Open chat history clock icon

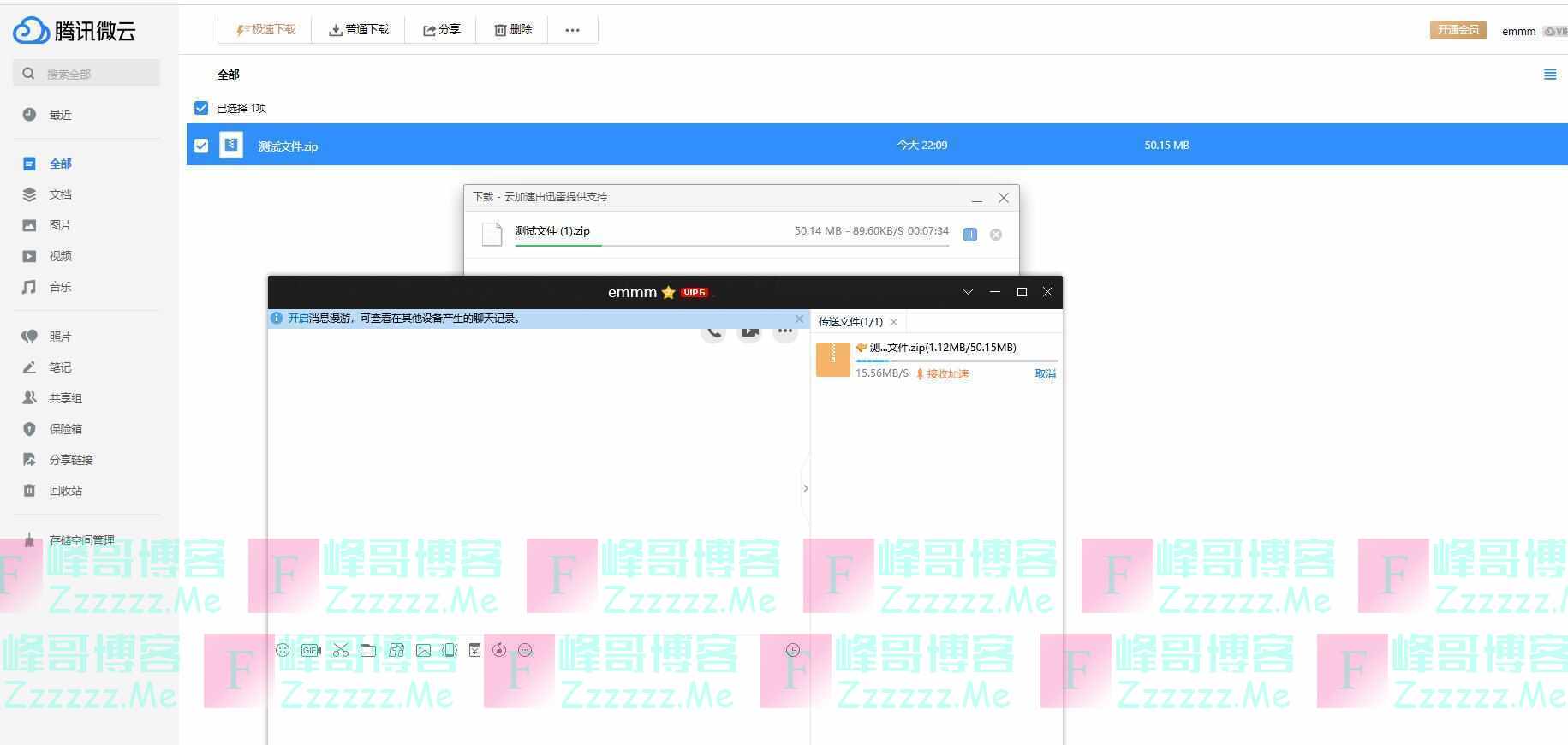[793, 650]
